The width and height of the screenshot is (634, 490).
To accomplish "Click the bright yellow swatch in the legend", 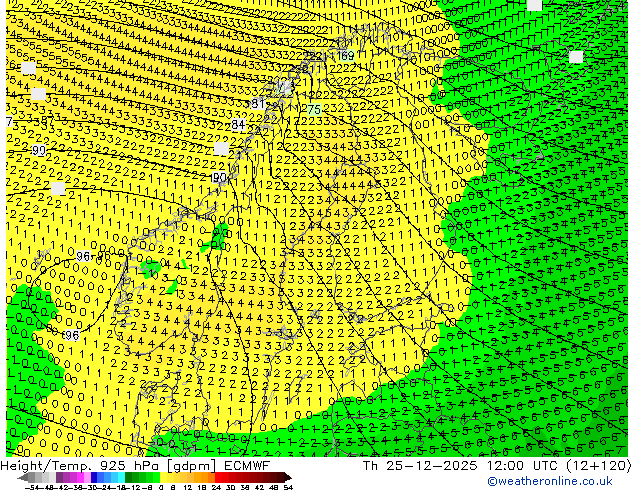I will [163, 478].
